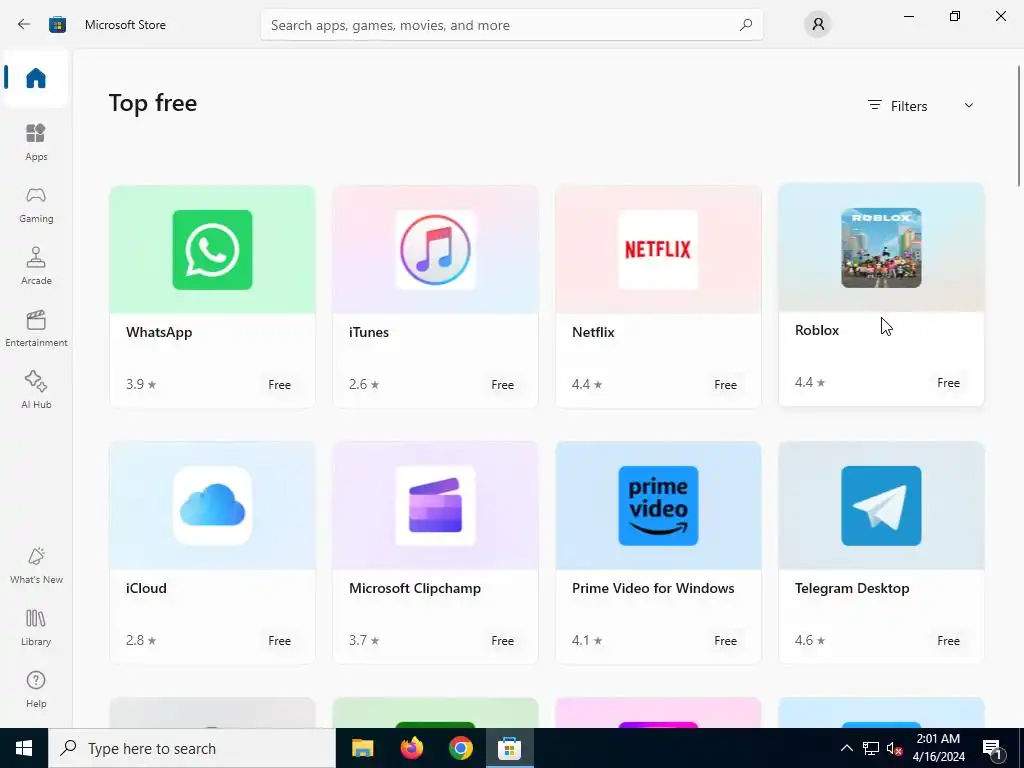
Task: Click the iCloud title text
Action: pyautogui.click(x=146, y=588)
